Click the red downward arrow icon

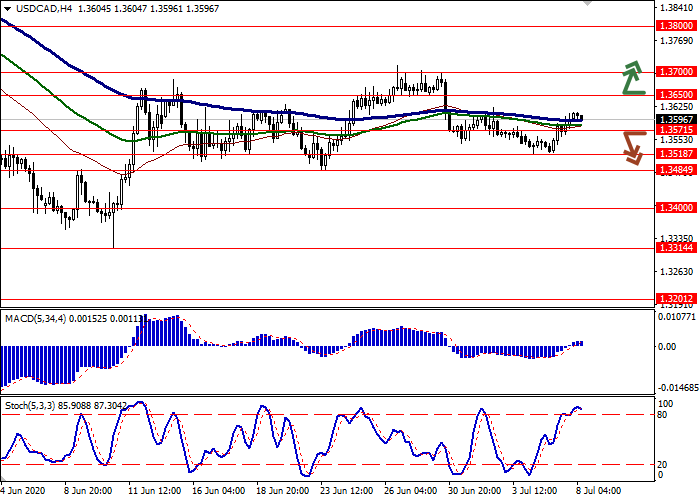pos(632,146)
